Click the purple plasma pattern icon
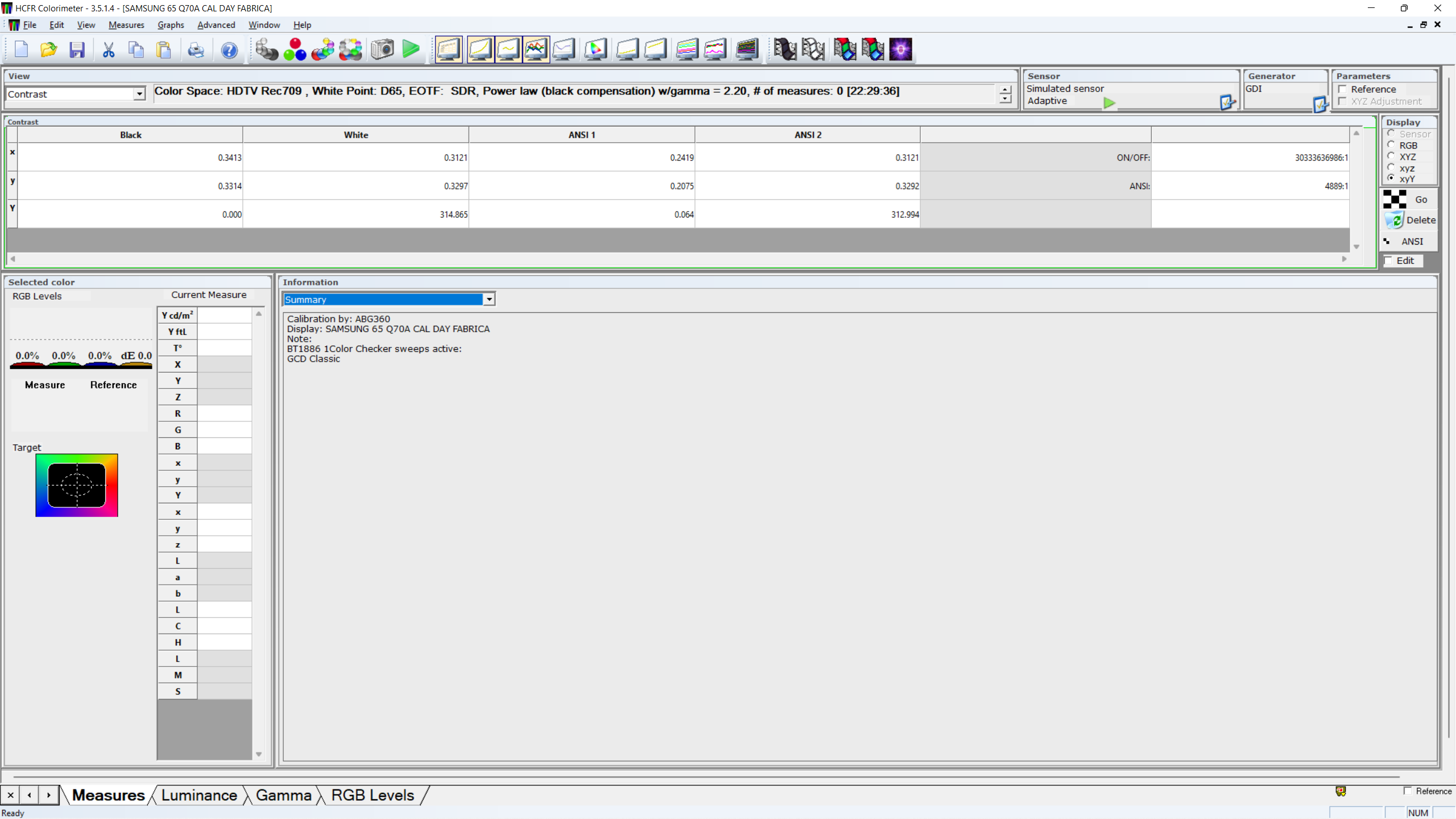 (900, 50)
